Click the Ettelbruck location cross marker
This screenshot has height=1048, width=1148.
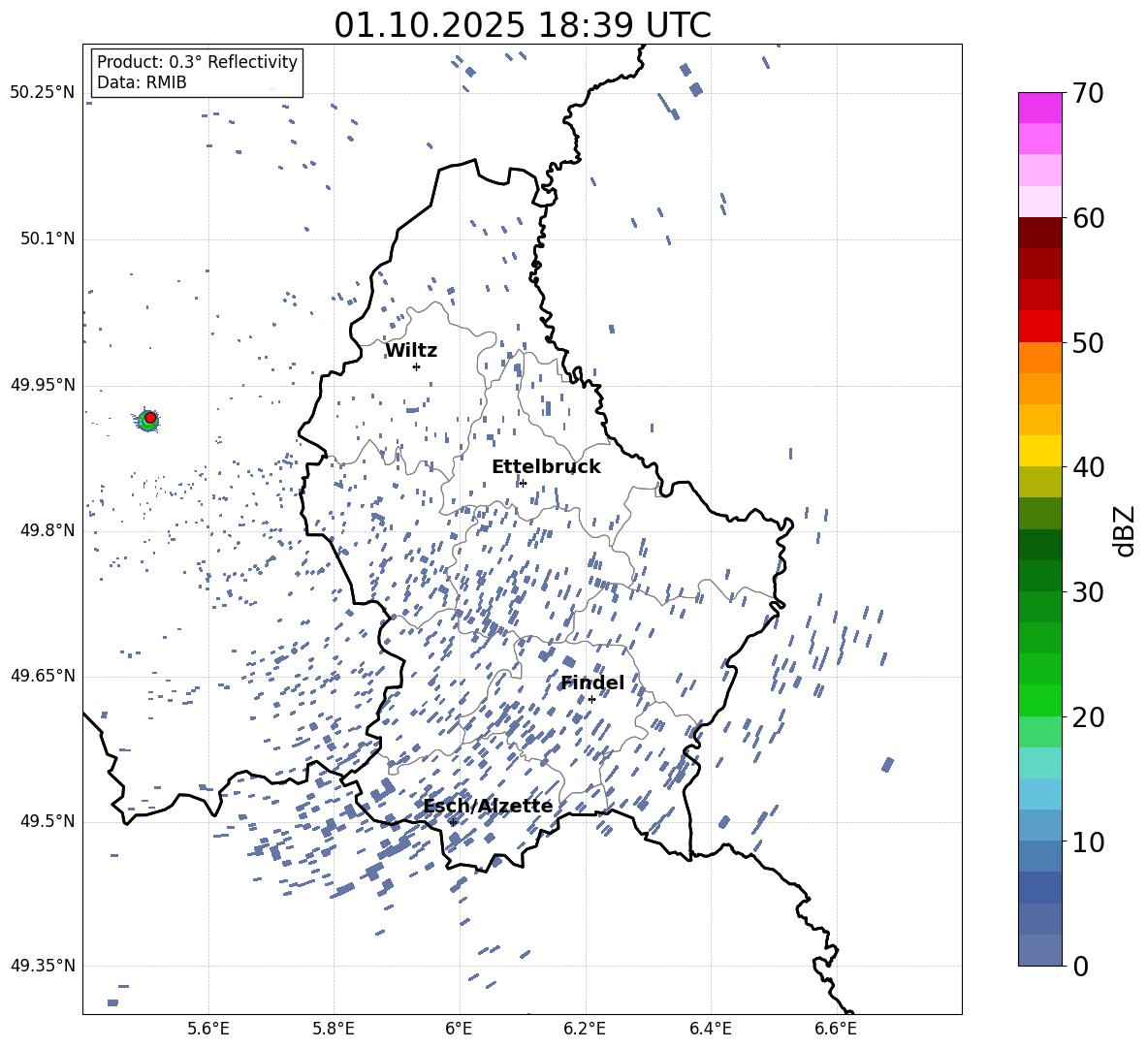(523, 483)
